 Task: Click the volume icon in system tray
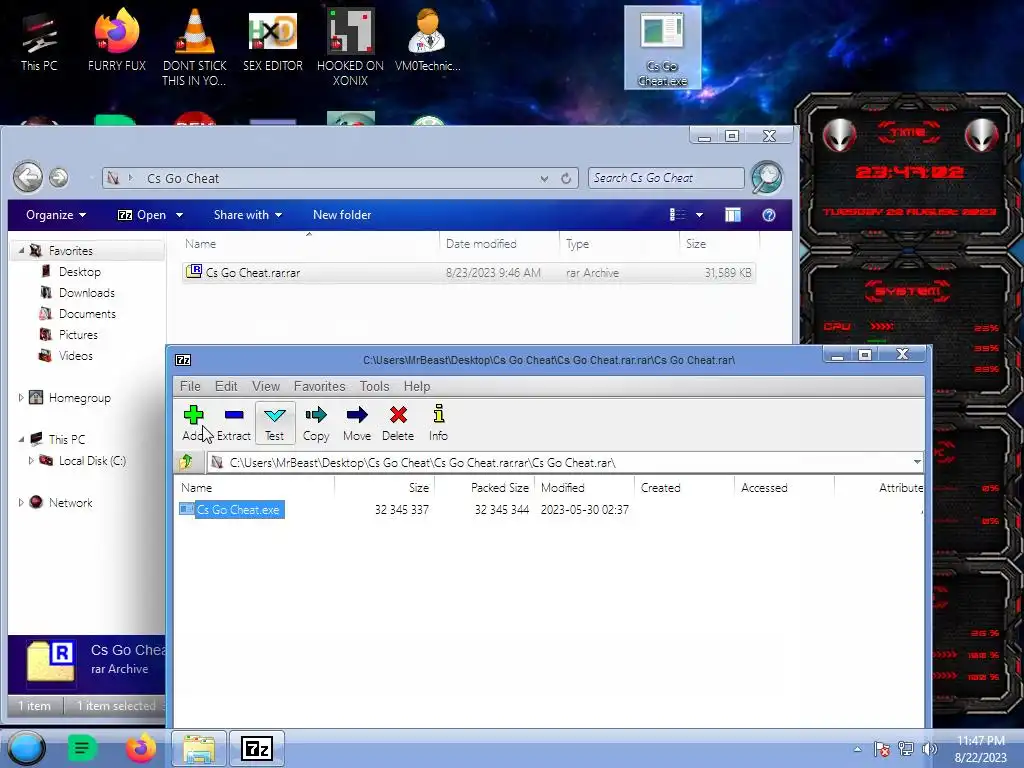[x=929, y=748]
